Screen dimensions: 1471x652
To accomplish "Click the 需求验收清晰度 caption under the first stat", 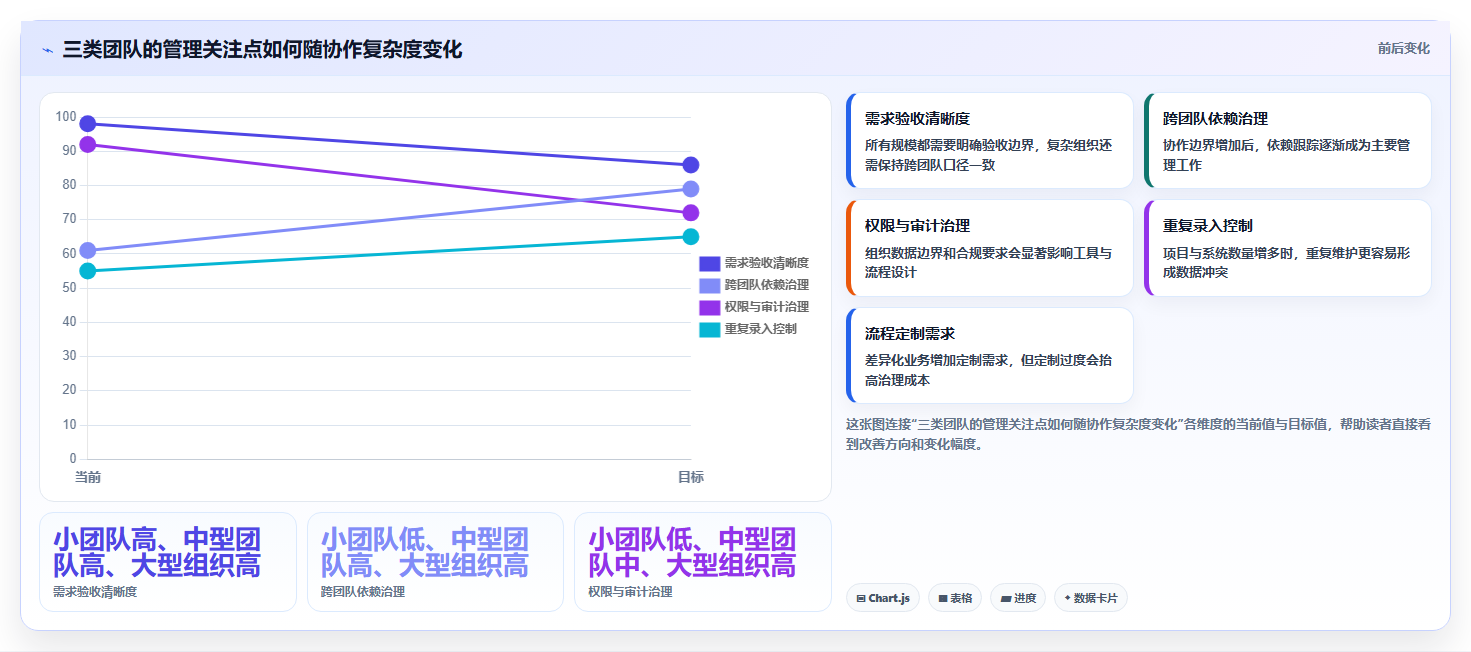I will click(95, 592).
